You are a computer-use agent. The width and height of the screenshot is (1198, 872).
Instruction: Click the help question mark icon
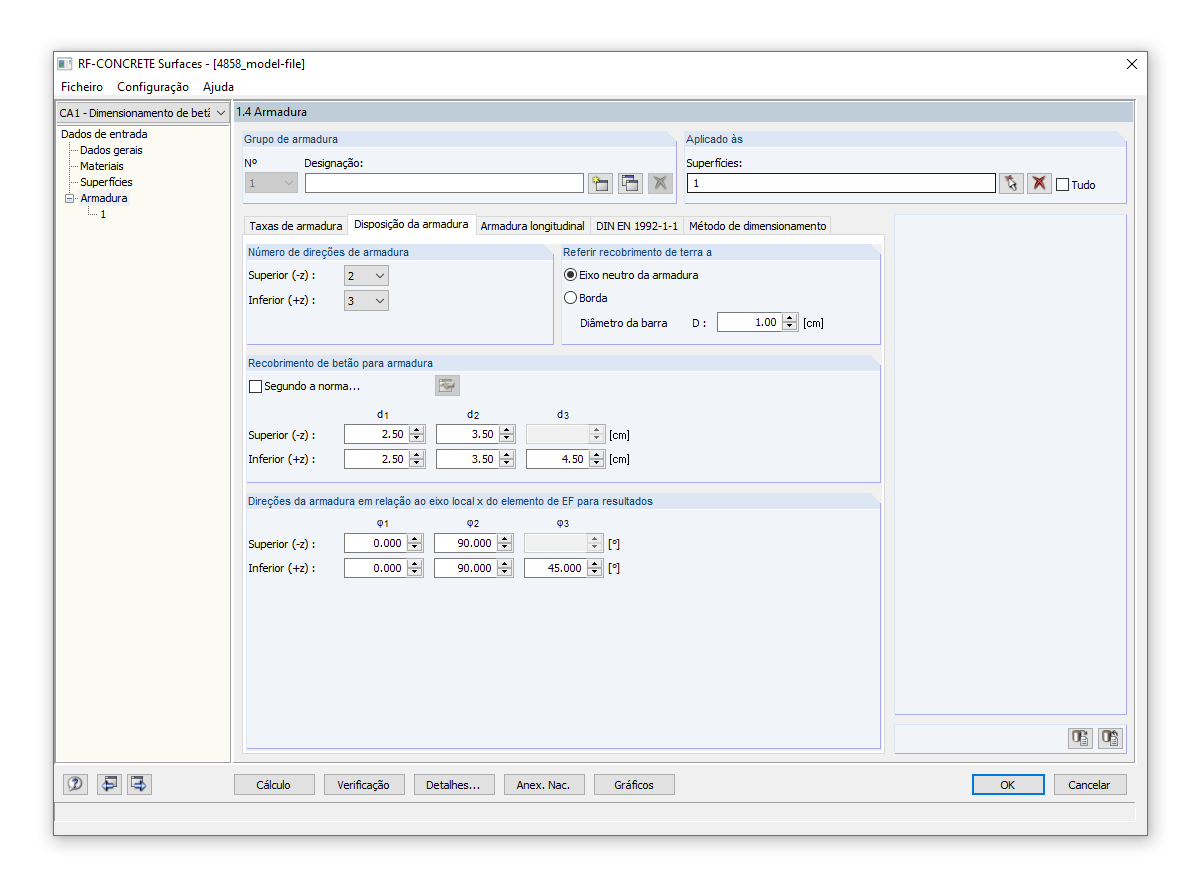coord(75,784)
